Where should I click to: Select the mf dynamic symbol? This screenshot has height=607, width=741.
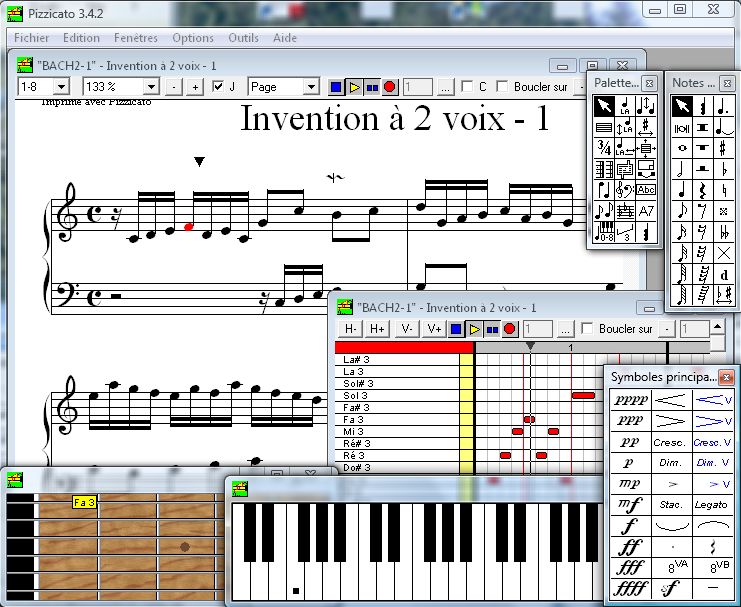[x=630, y=505]
